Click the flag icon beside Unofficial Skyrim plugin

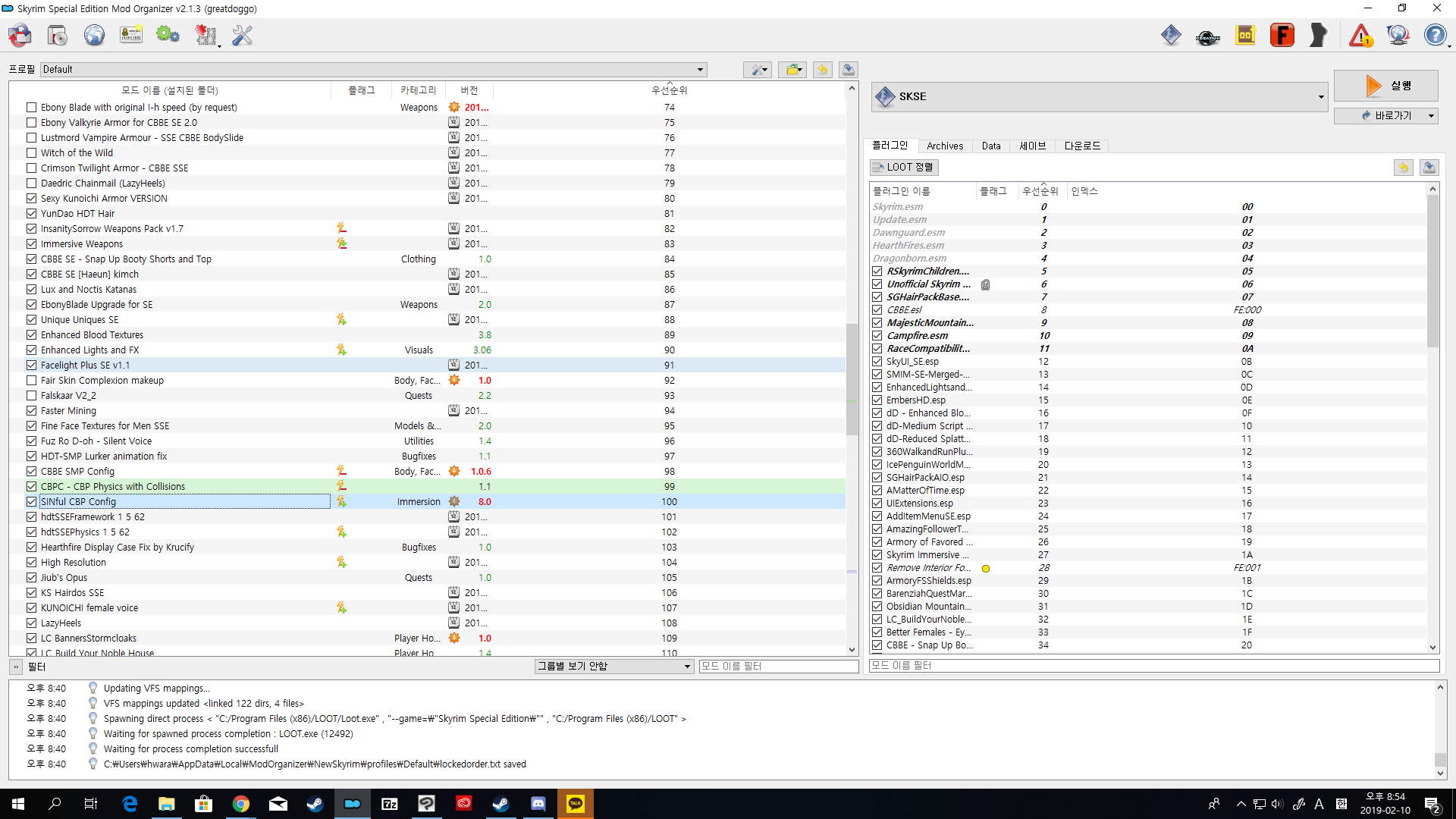pos(986,284)
